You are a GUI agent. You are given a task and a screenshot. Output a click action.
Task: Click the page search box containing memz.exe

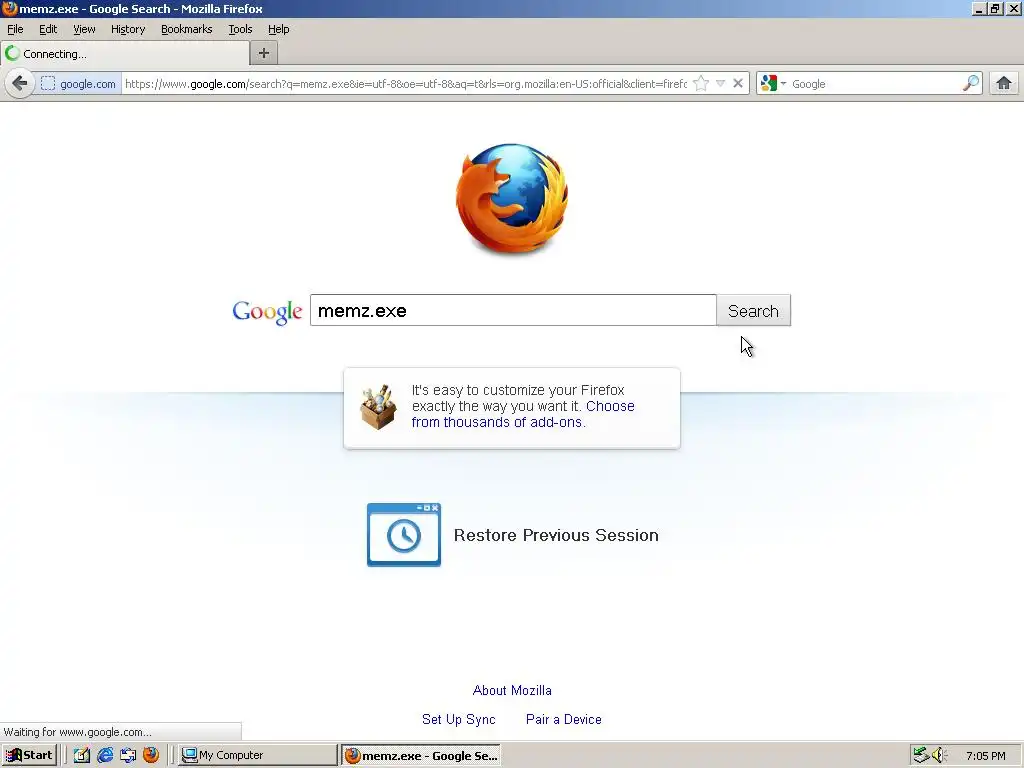coord(513,310)
